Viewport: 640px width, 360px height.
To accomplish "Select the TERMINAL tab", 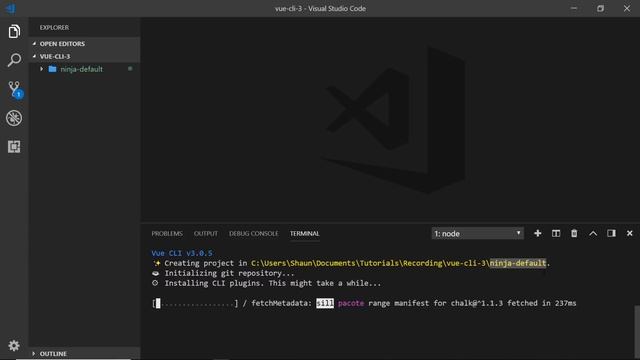I will (304, 233).
